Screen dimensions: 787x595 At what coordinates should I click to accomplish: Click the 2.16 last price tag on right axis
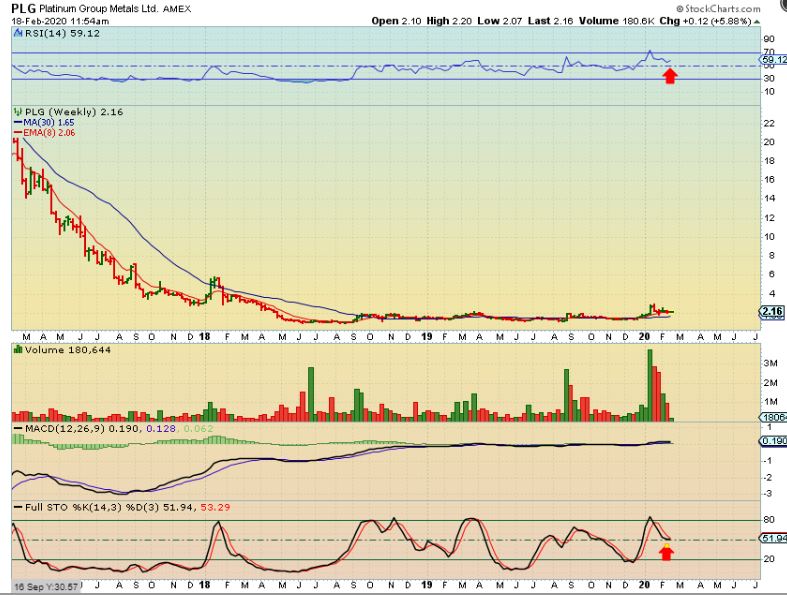[x=772, y=311]
